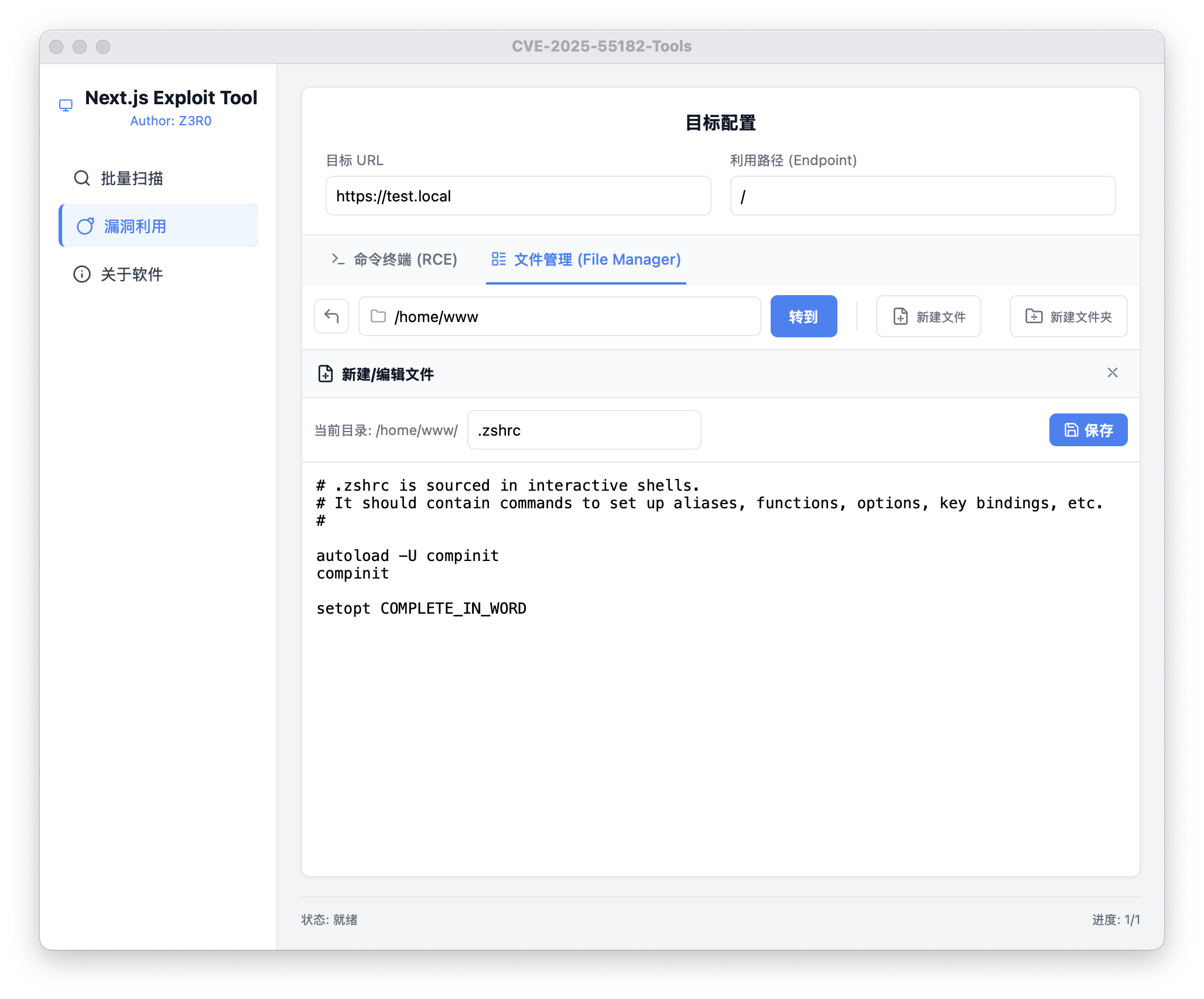The width and height of the screenshot is (1204, 999).
Task: Click the .zshrc filename input field
Action: click(x=584, y=430)
